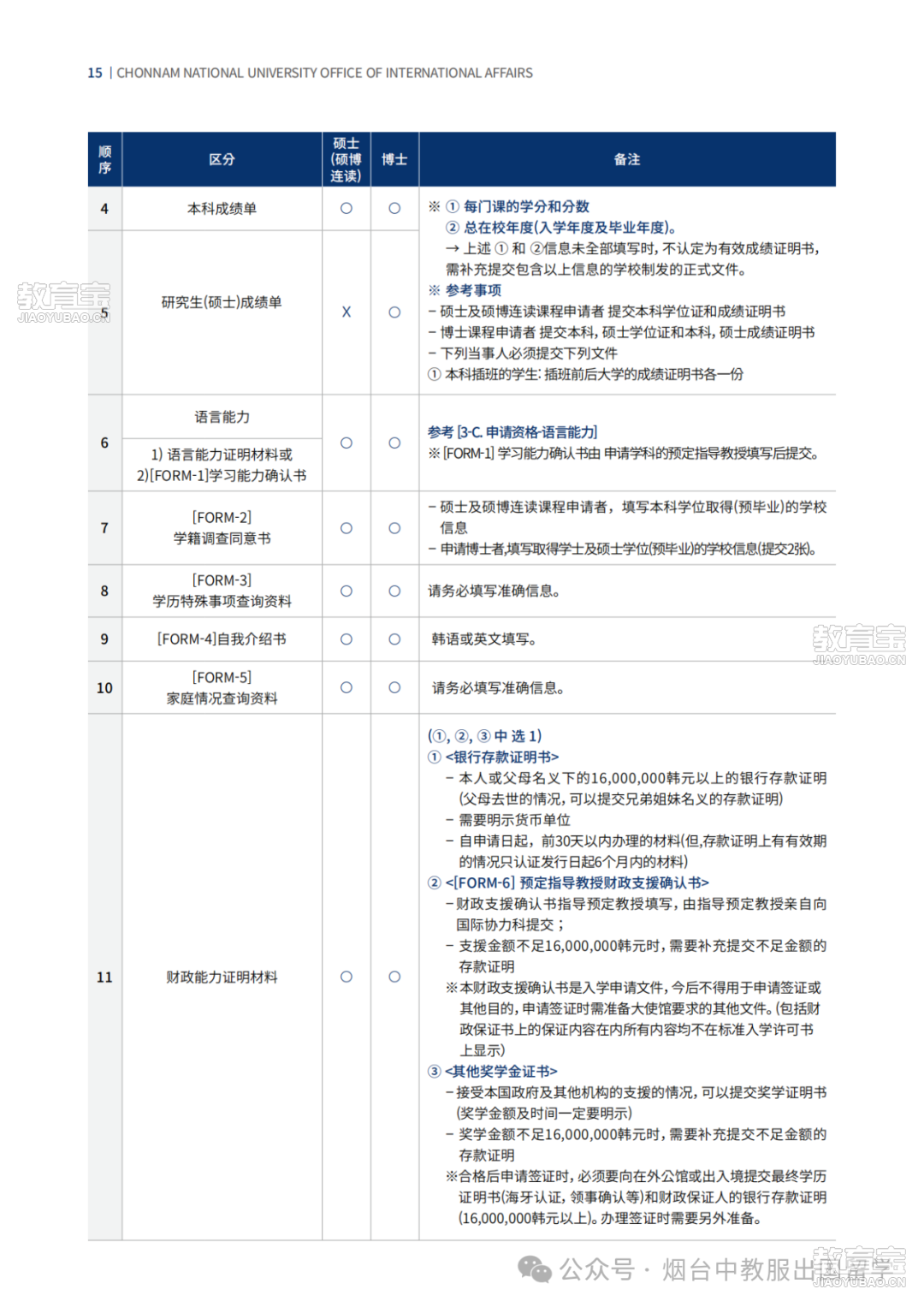The height and width of the screenshot is (1307, 924).
Task: Click the line starting "※合格后申请签证时"
Action: coord(636,1177)
